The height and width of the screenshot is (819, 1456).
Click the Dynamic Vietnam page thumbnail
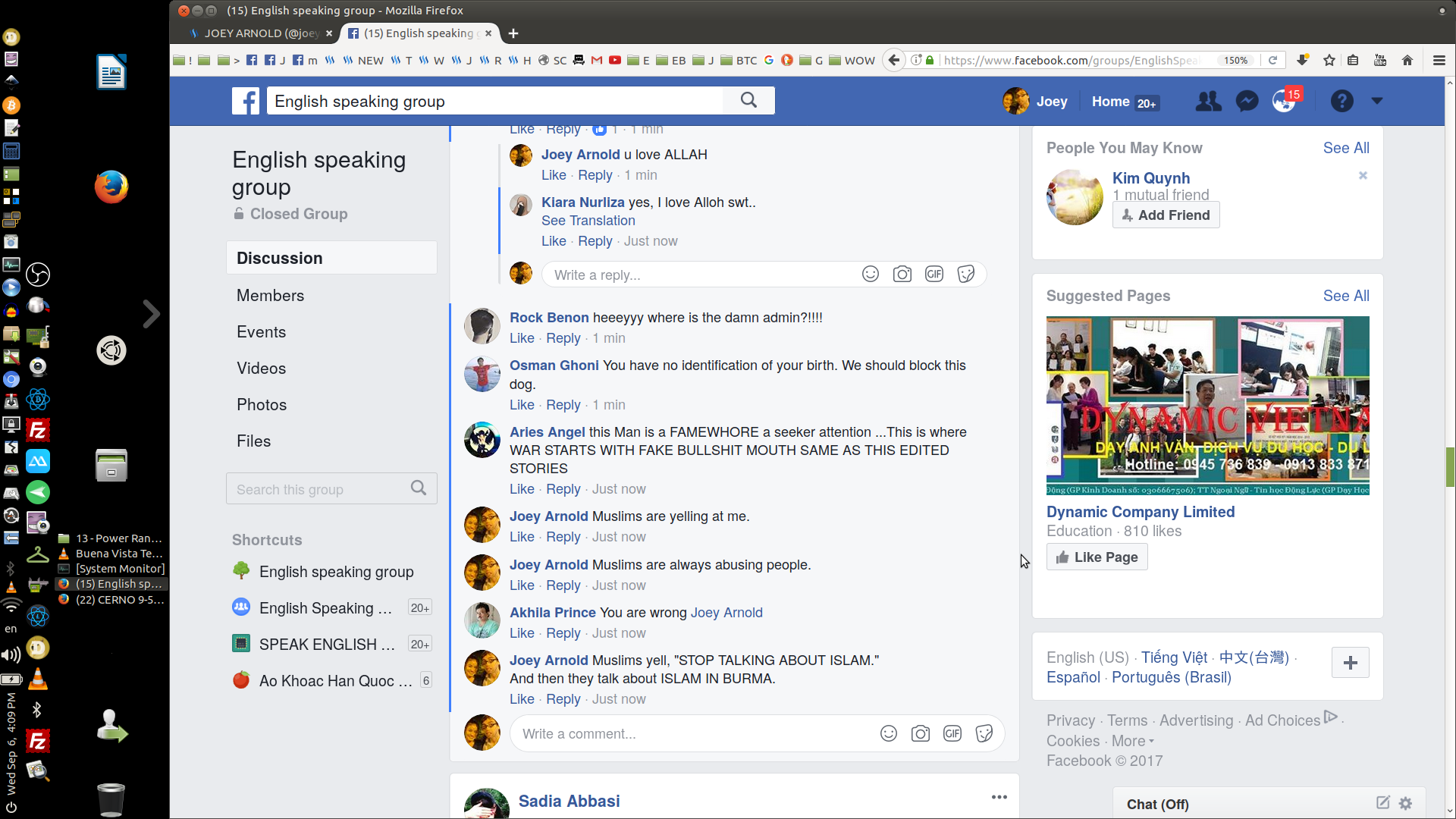tap(1208, 406)
